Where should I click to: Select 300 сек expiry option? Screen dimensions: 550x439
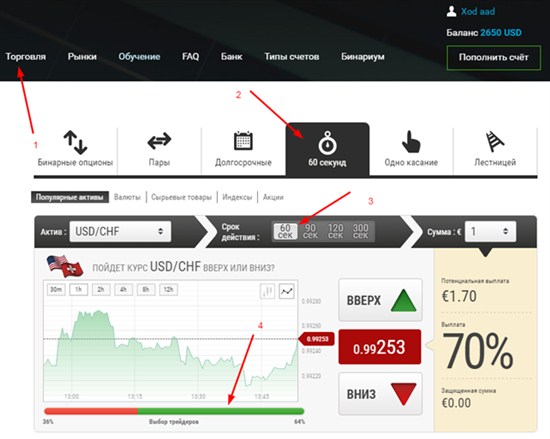pos(361,231)
